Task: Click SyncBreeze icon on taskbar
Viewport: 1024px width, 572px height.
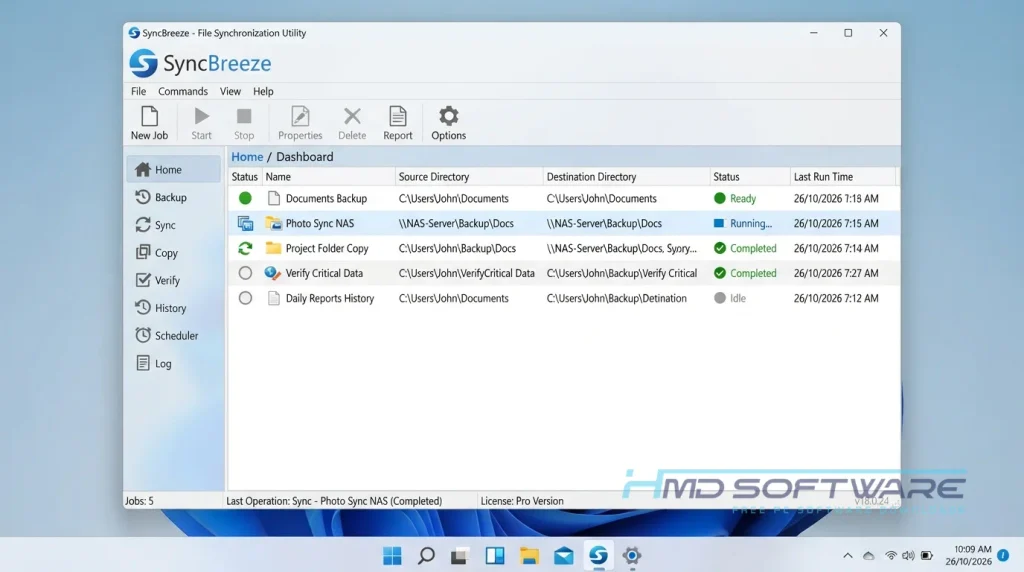Action: point(598,556)
